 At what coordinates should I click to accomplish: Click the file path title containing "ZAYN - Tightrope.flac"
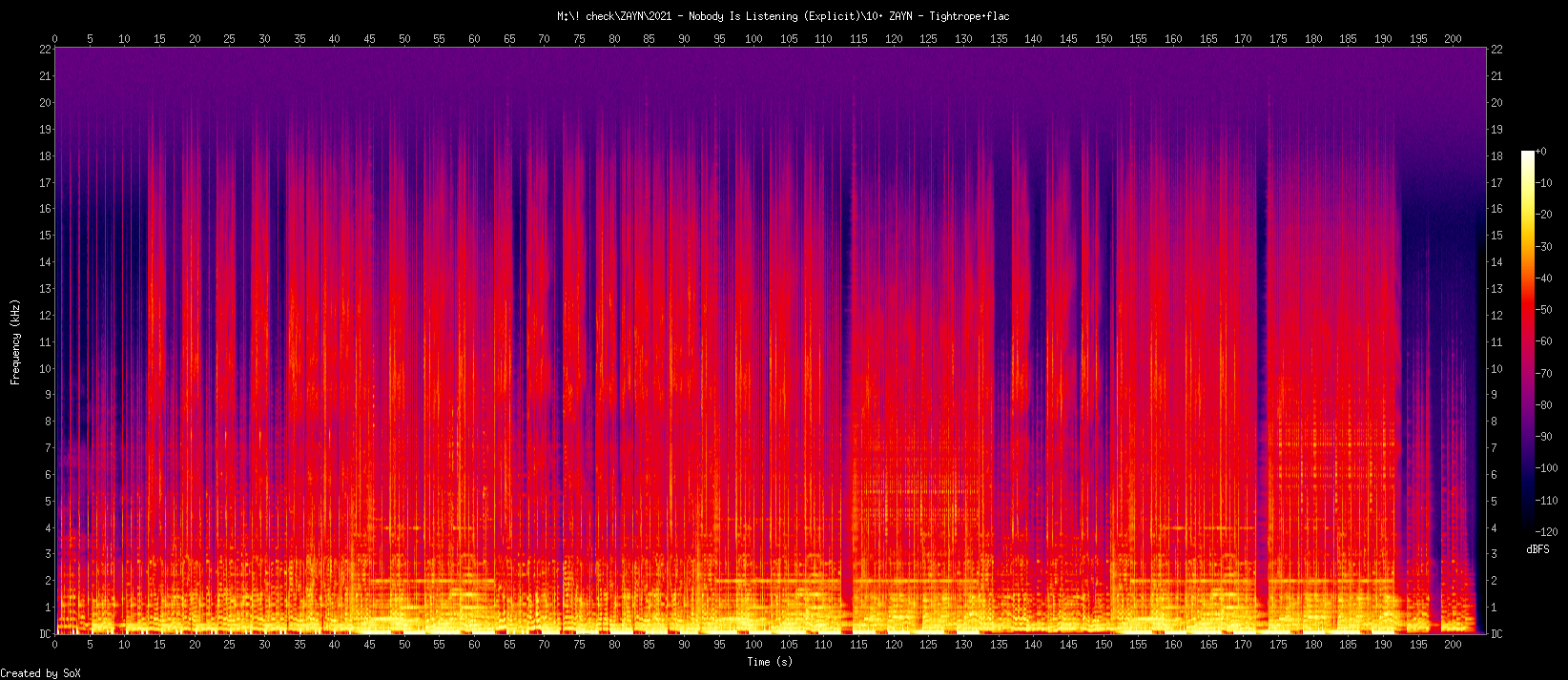click(x=783, y=16)
